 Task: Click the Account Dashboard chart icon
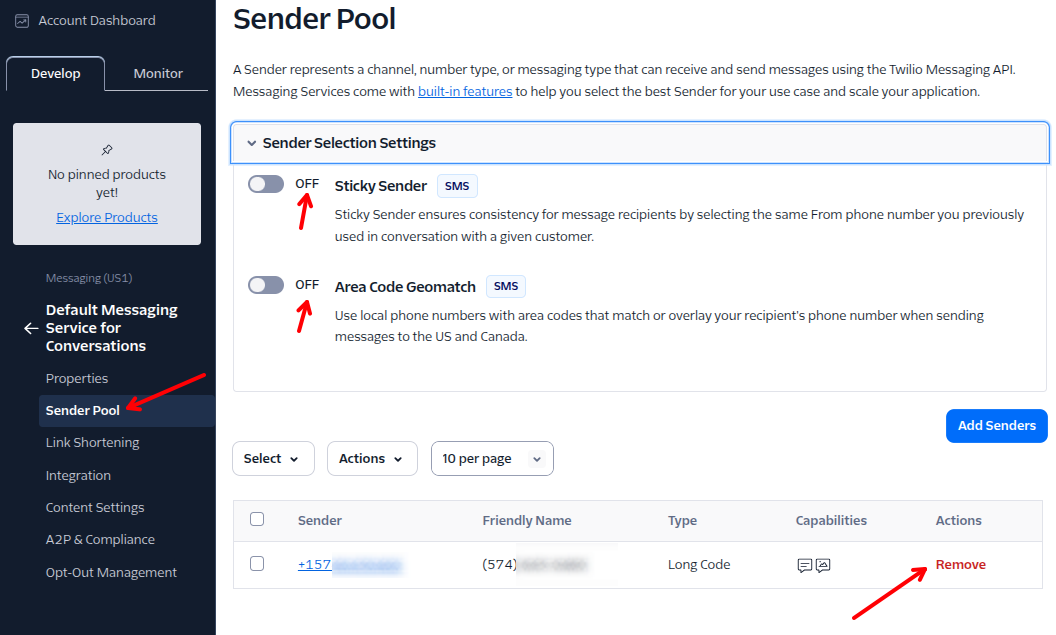pyautogui.click(x=22, y=20)
